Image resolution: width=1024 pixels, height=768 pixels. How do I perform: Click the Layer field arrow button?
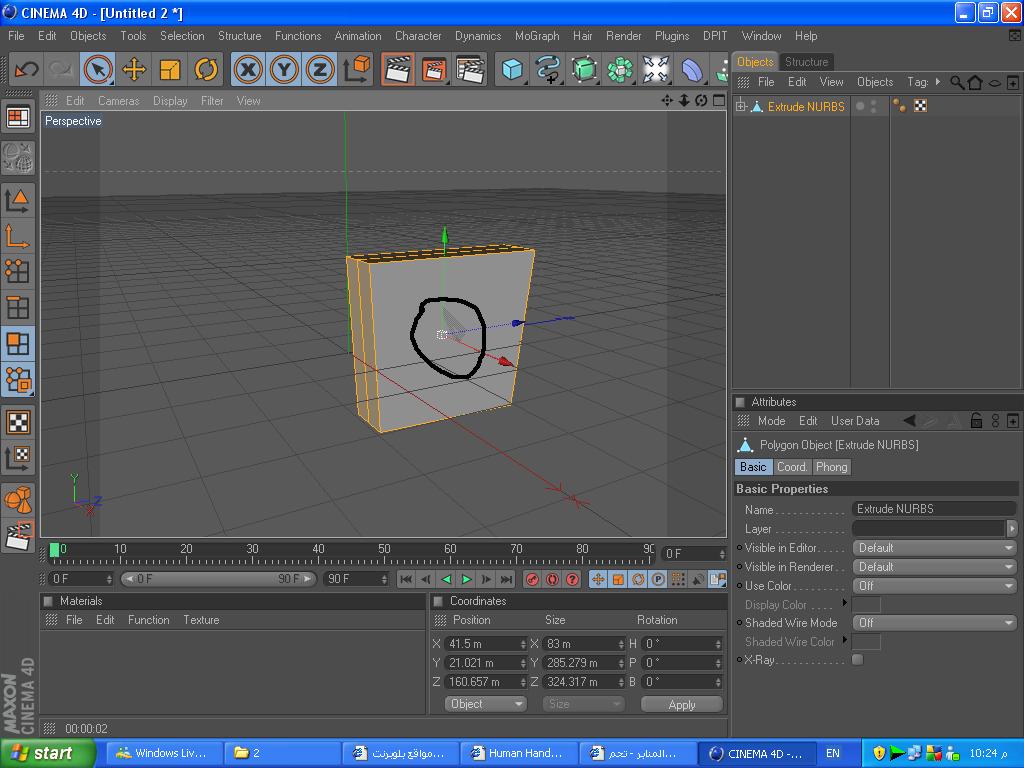(x=1012, y=528)
